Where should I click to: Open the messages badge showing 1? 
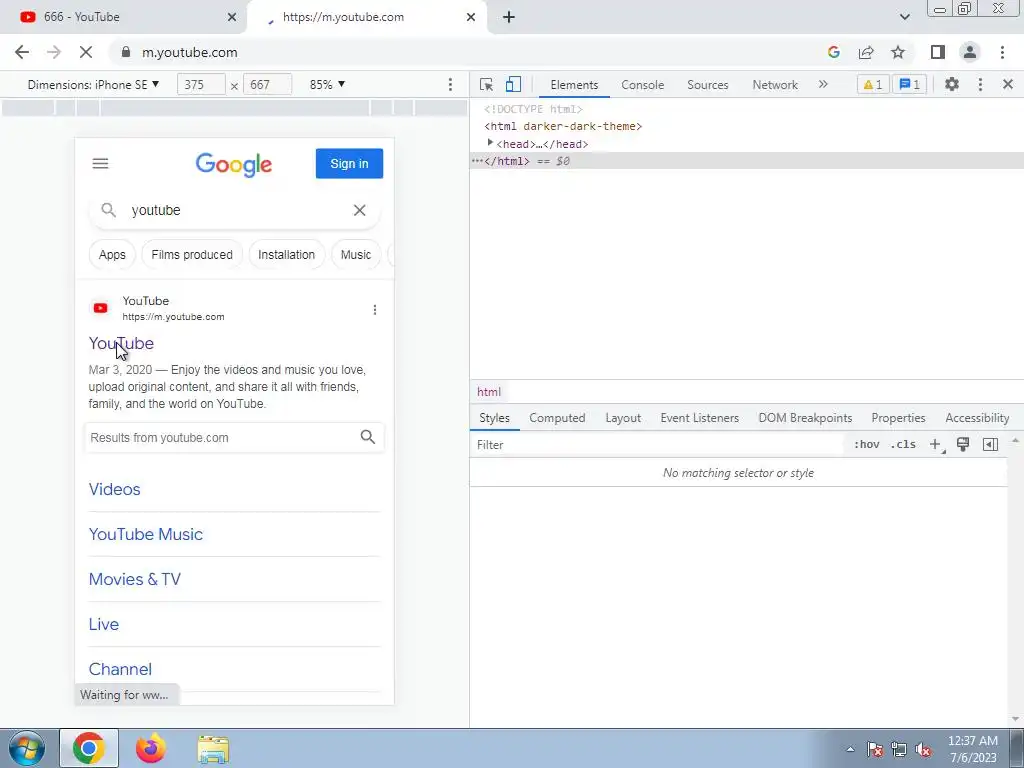[x=910, y=84]
